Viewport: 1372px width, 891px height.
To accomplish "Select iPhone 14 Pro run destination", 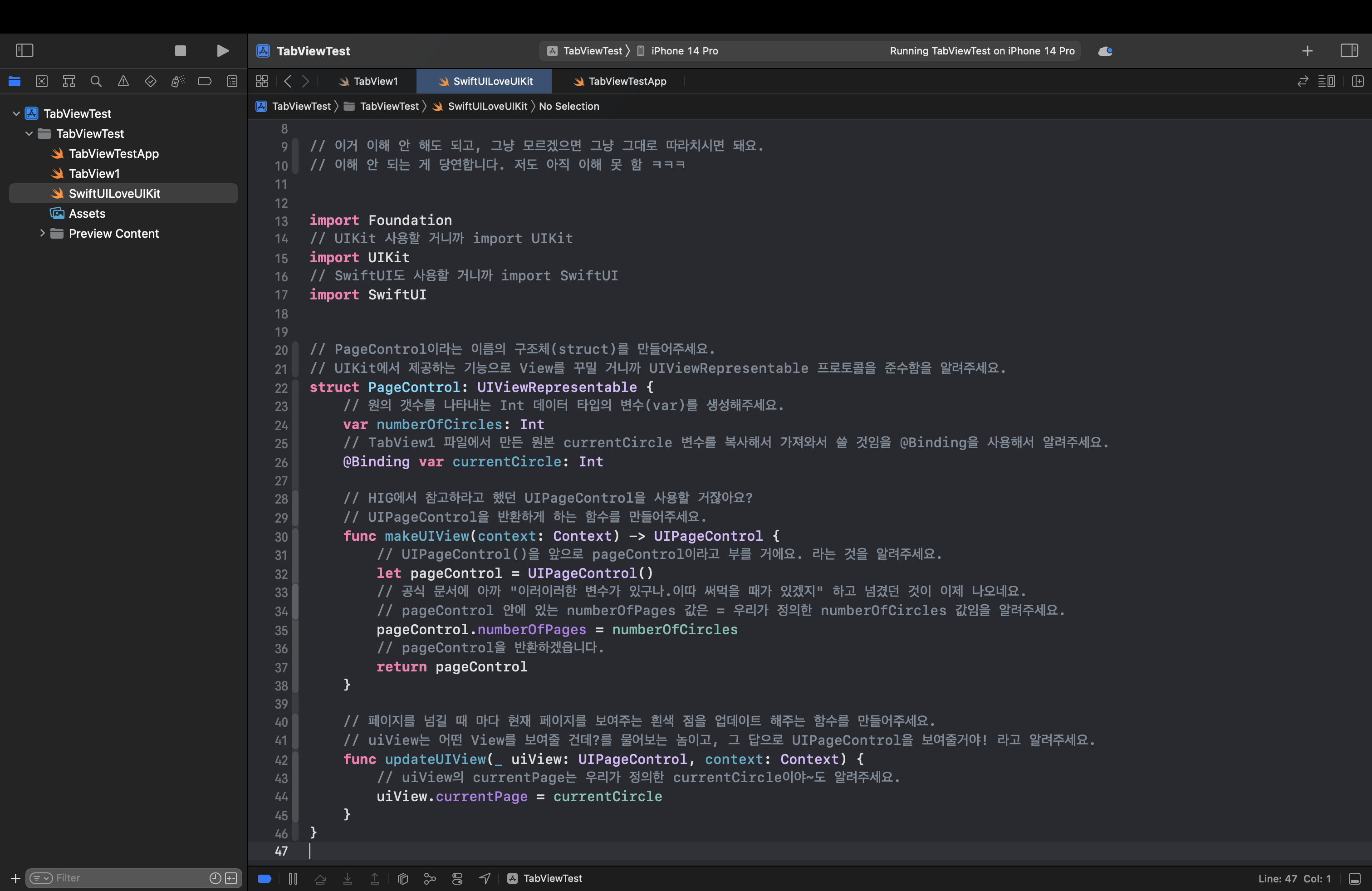I will click(x=684, y=51).
